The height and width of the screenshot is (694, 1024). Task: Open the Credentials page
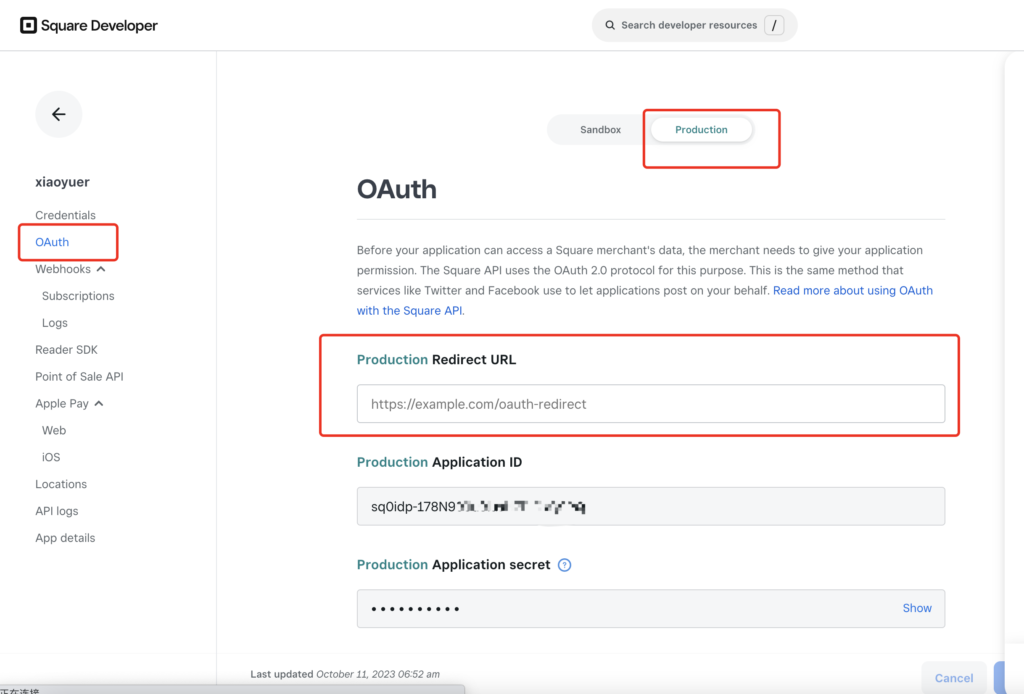coord(65,215)
